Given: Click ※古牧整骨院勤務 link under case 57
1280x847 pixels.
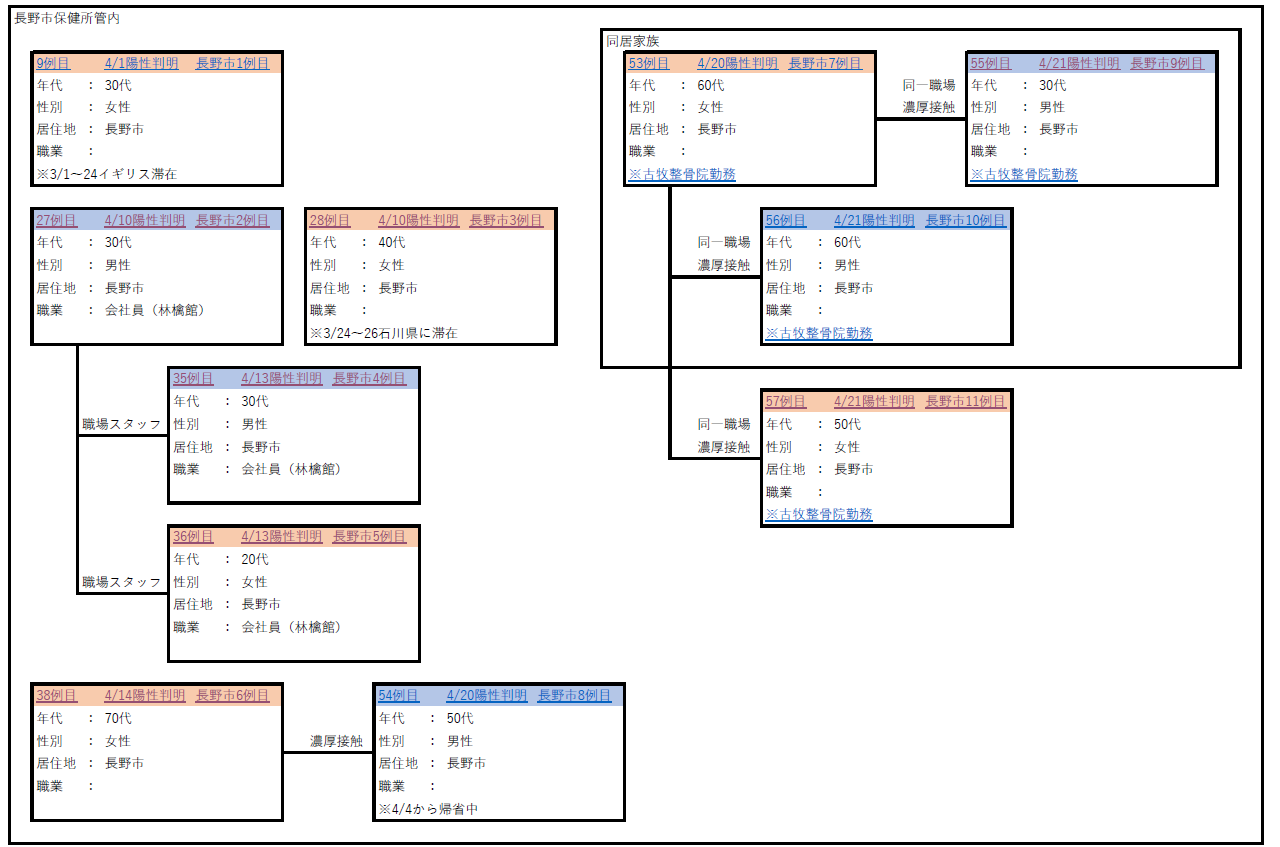Looking at the screenshot, I should (x=819, y=514).
